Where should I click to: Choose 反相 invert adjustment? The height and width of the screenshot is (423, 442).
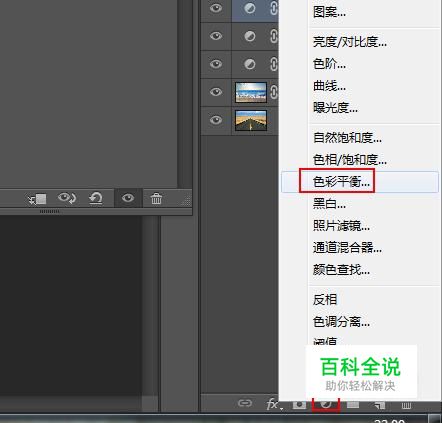click(325, 299)
